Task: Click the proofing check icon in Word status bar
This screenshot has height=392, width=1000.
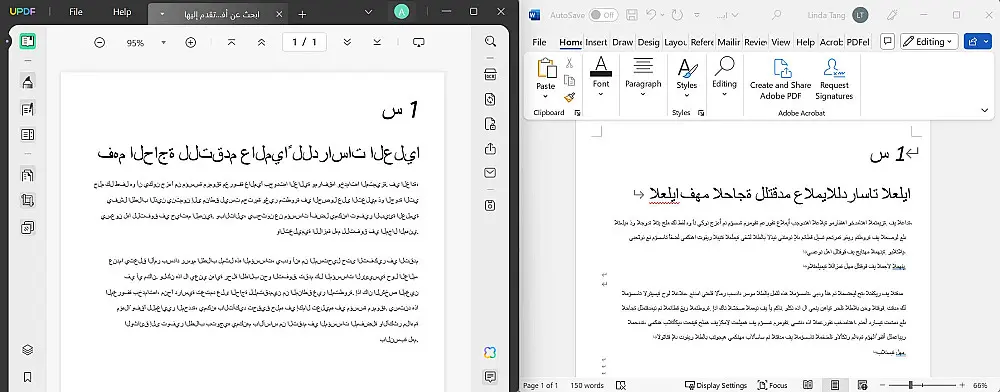Action: [621, 385]
